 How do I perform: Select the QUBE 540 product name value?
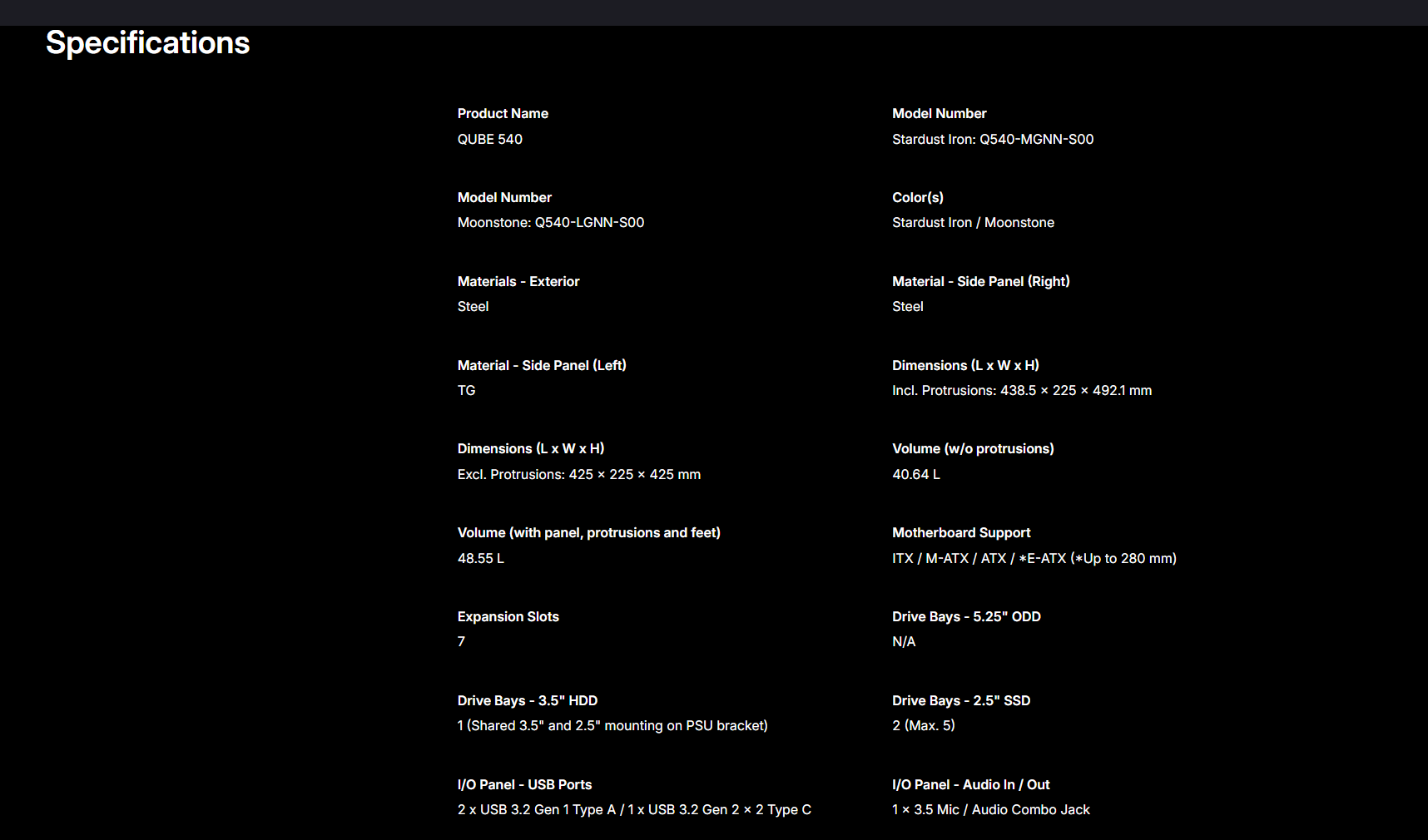[x=490, y=139]
